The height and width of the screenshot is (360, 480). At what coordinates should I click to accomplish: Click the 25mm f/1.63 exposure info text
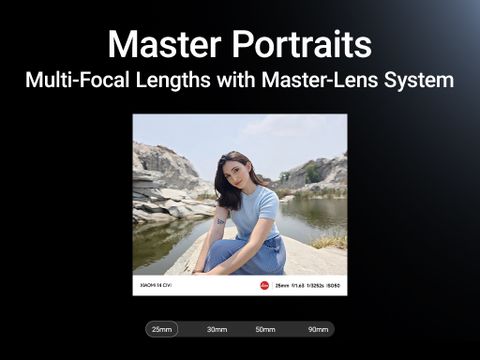(x=308, y=286)
